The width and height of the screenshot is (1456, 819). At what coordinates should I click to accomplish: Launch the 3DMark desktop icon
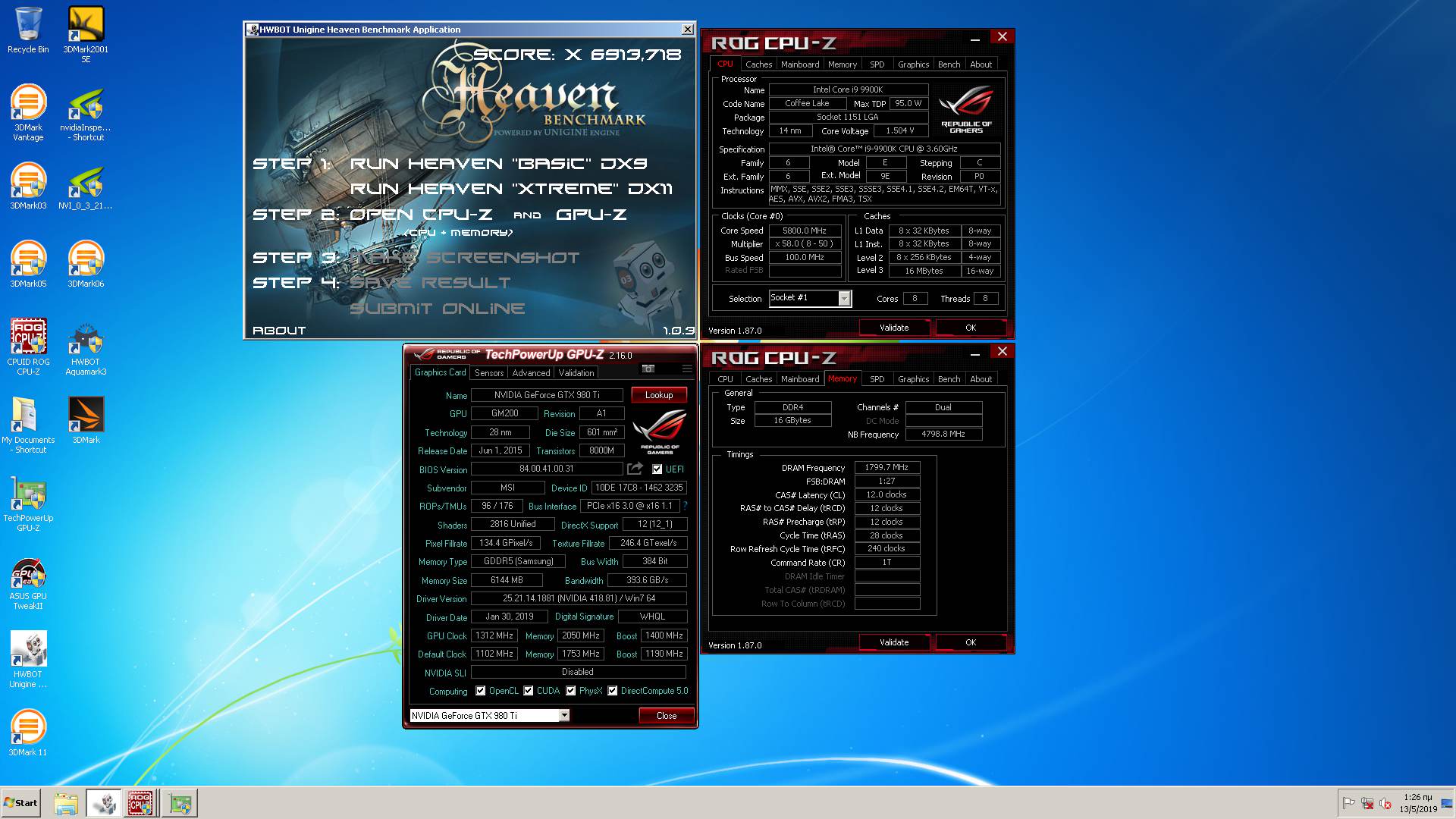click(x=86, y=420)
